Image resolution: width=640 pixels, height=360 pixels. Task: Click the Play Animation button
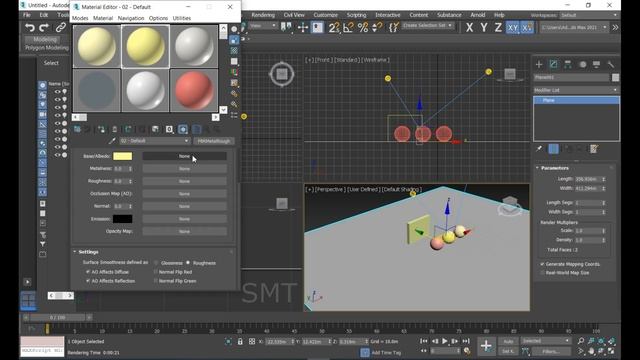pyautogui.click(x=444, y=341)
